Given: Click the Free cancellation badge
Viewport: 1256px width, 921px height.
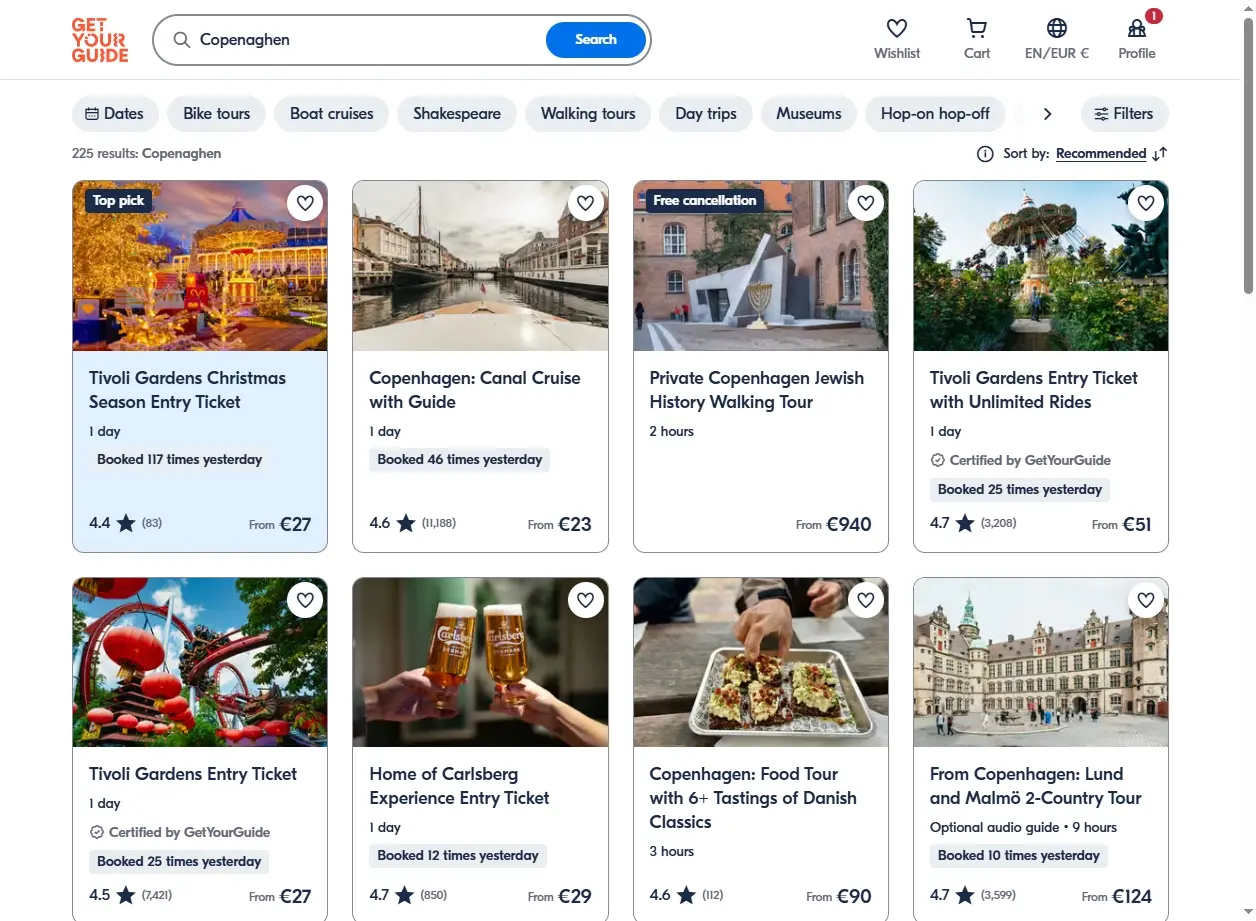Looking at the screenshot, I should (x=705, y=201).
